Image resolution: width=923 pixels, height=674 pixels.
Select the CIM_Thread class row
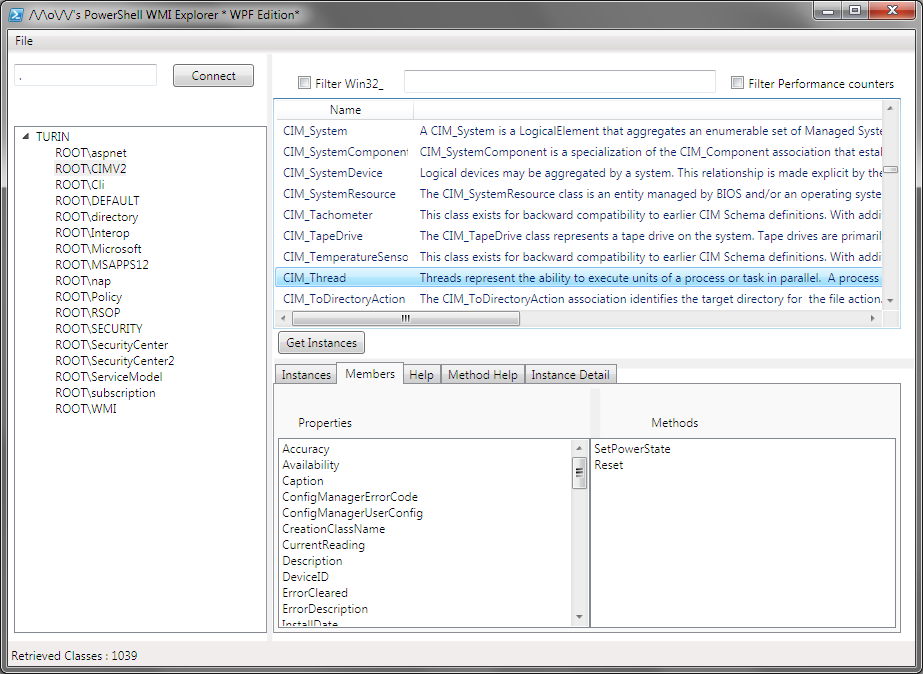point(579,278)
